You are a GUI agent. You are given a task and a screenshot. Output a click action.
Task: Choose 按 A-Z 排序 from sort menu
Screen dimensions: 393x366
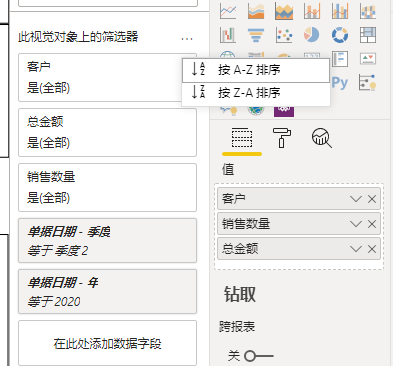click(x=256, y=70)
